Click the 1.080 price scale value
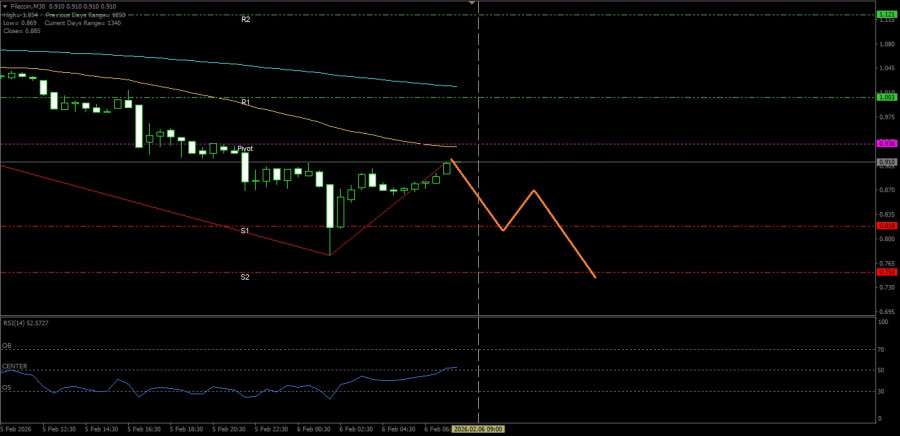Screen dimensions: 900x436 click(889, 44)
